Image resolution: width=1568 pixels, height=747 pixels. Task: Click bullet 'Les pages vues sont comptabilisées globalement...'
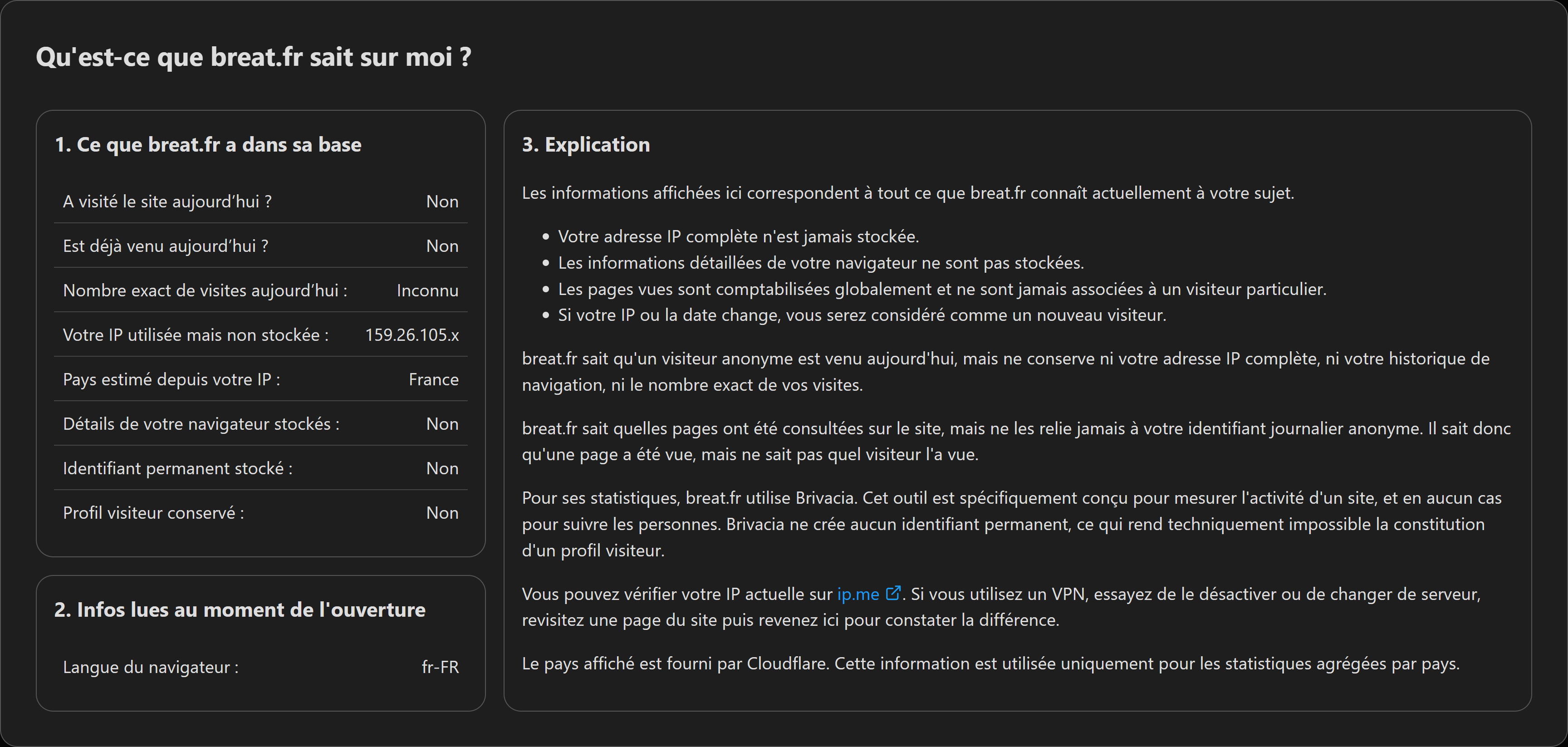942,289
